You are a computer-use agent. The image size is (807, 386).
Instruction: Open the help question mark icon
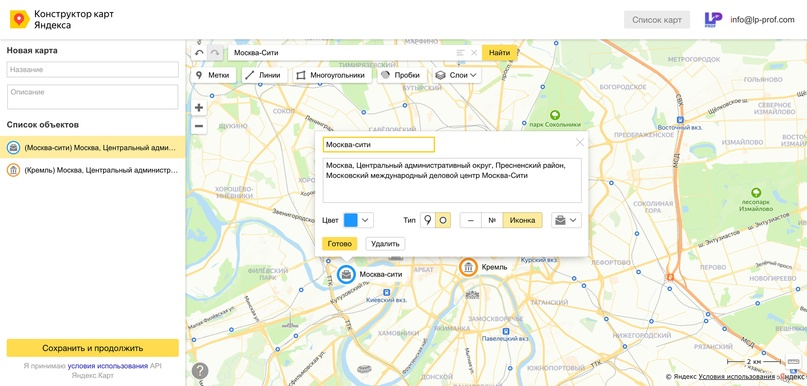pos(200,371)
